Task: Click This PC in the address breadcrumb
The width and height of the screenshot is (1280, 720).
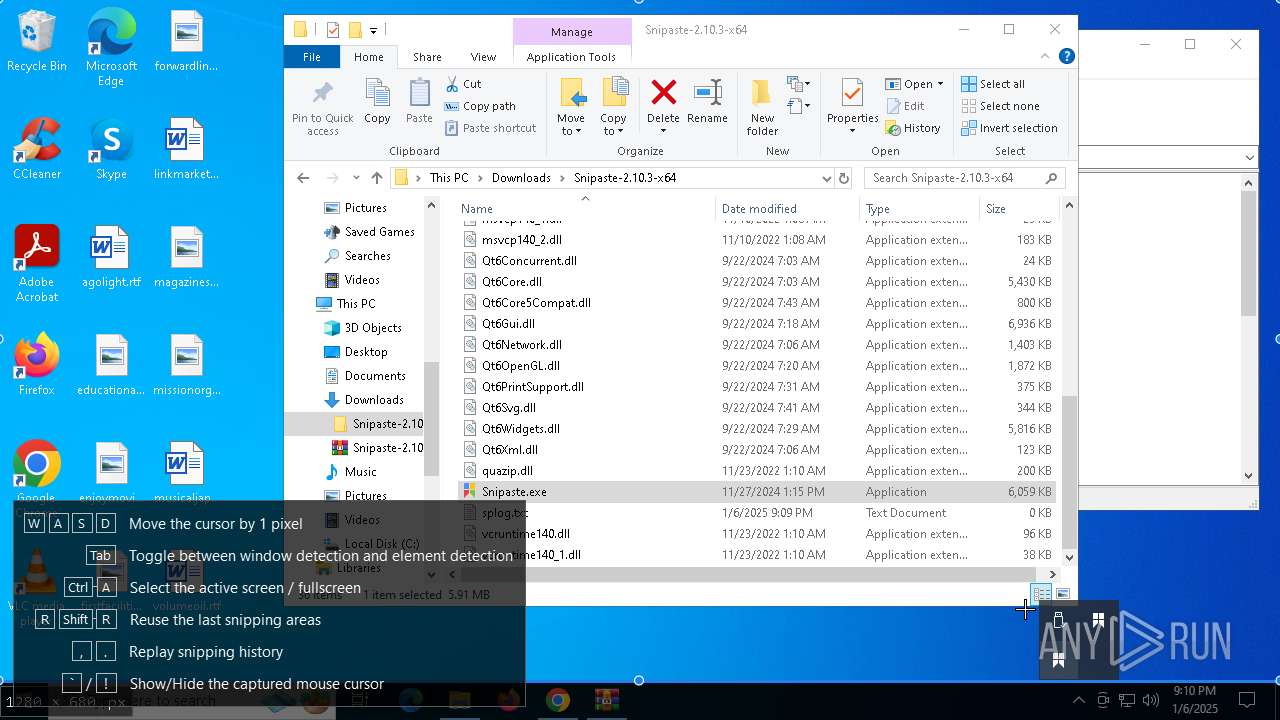Action: tap(448, 178)
